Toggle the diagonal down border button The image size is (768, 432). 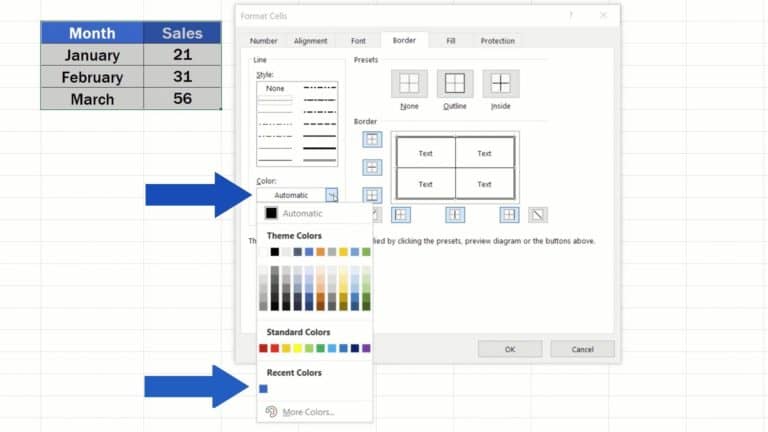(538, 214)
